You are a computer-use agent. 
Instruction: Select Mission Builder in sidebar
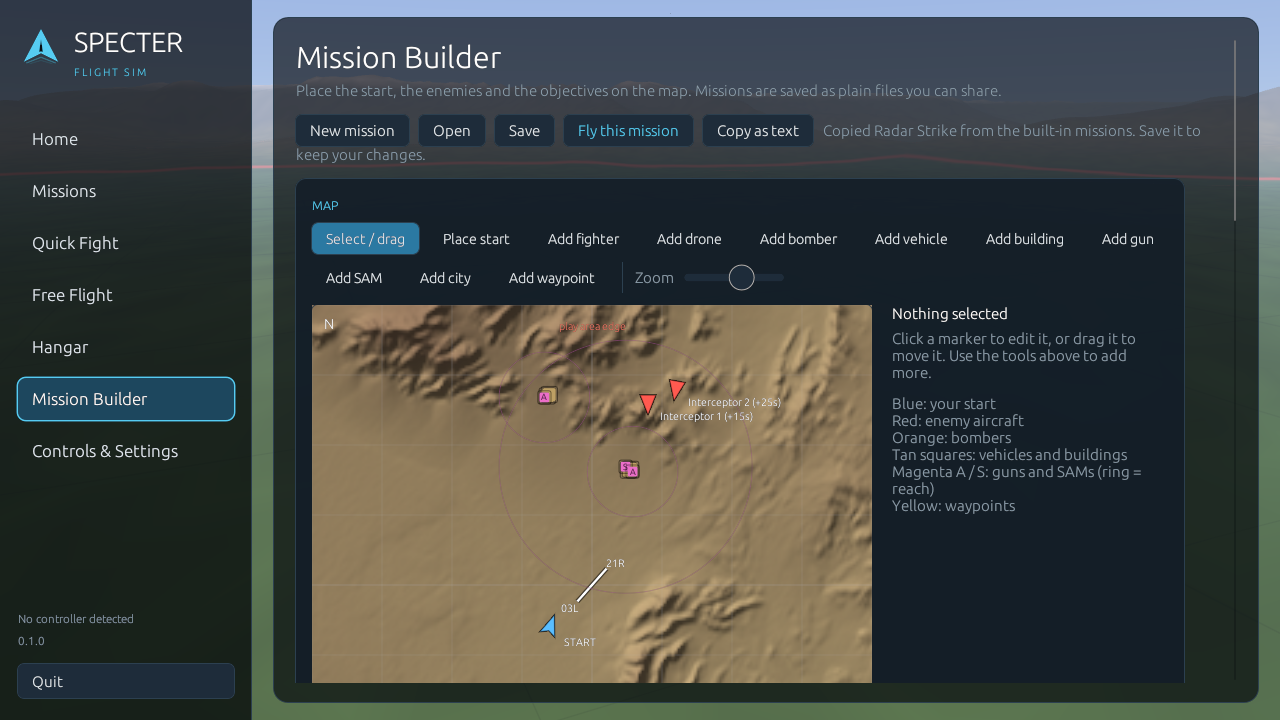pyautogui.click(x=126, y=399)
